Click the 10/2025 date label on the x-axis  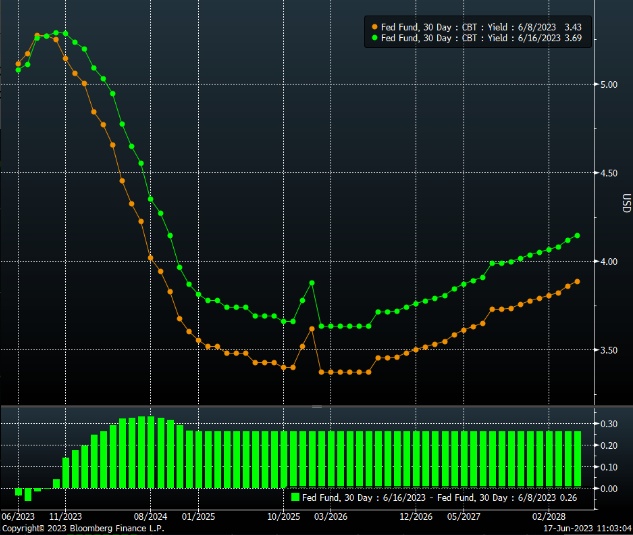[x=284, y=516]
